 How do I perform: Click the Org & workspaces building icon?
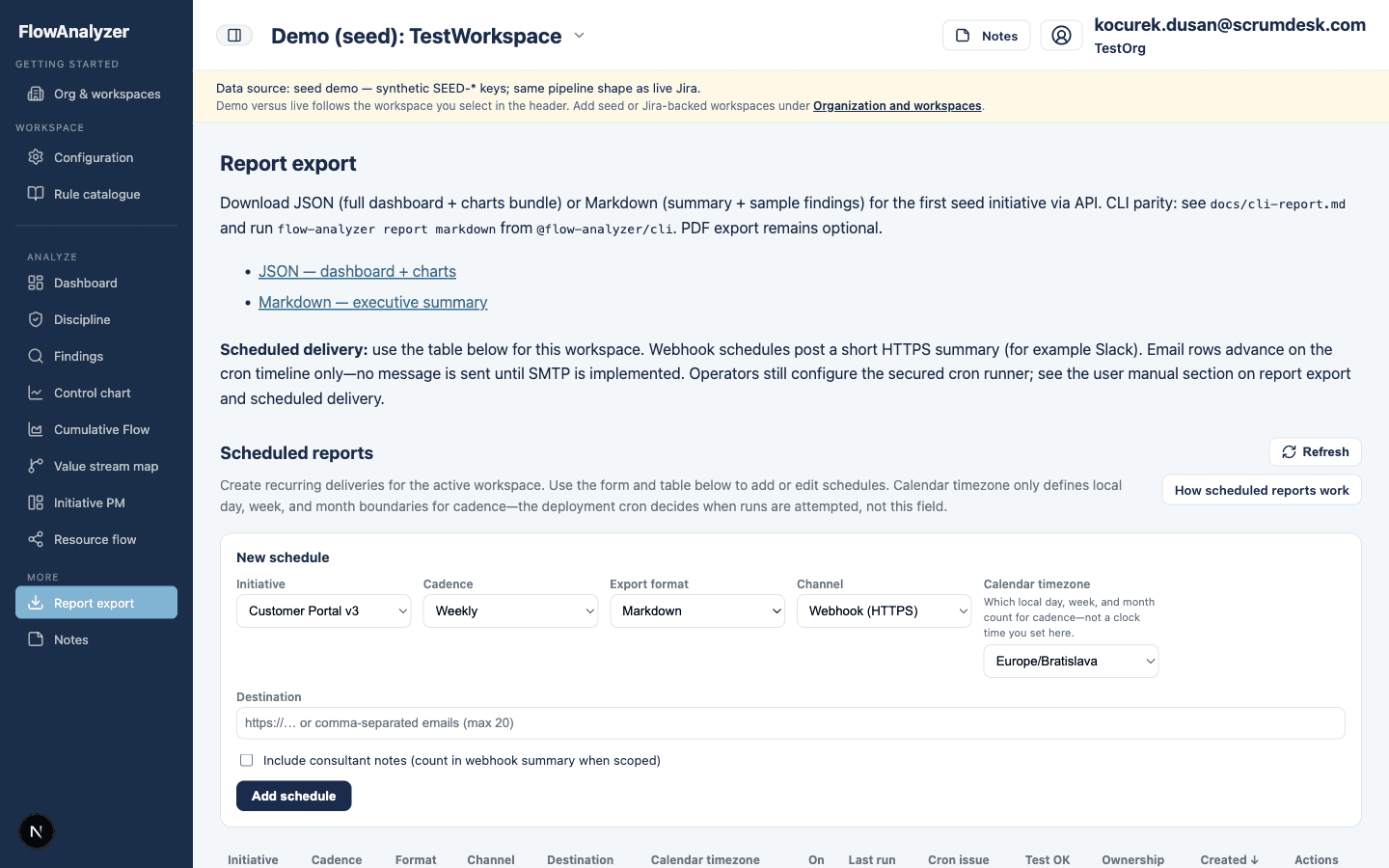coord(36,94)
